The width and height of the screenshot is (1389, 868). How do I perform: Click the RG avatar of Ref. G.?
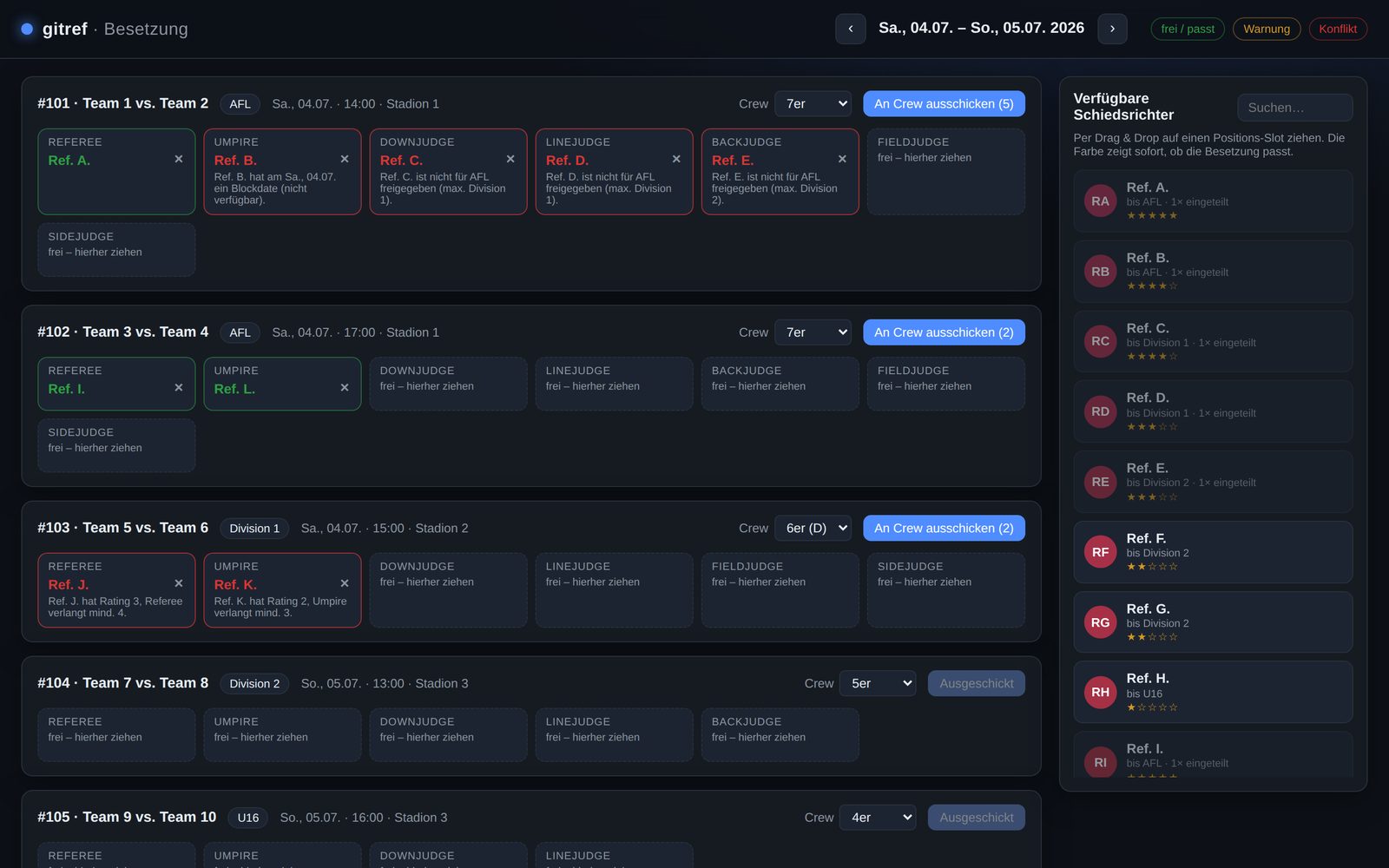tap(1100, 622)
